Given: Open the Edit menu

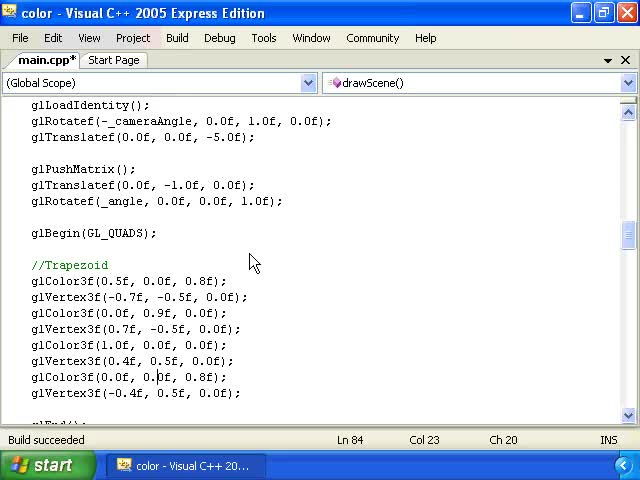Looking at the screenshot, I should [x=53, y=38].
